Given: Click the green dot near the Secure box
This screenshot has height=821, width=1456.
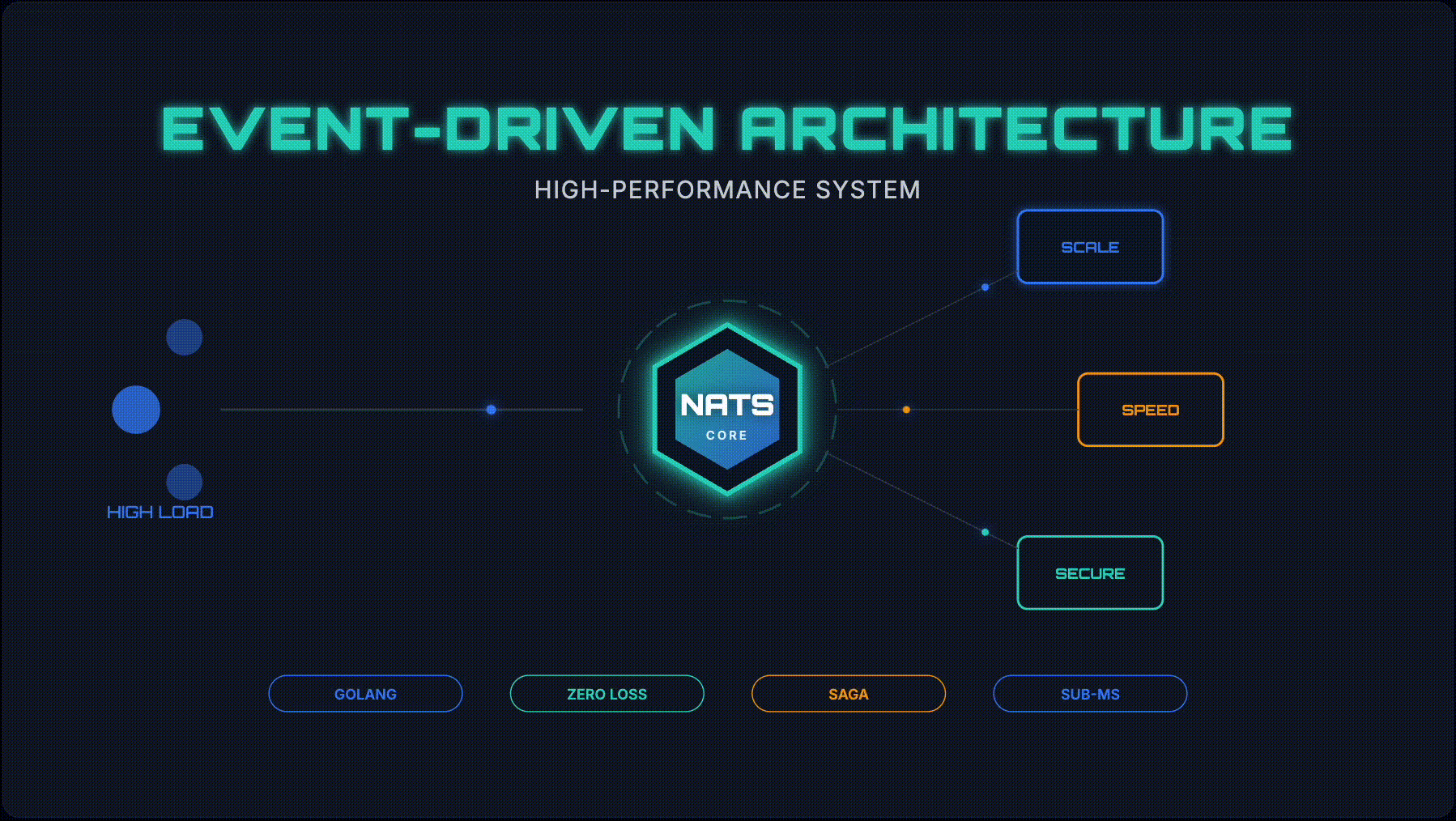Looking at the screenshot, I should 985,532.
